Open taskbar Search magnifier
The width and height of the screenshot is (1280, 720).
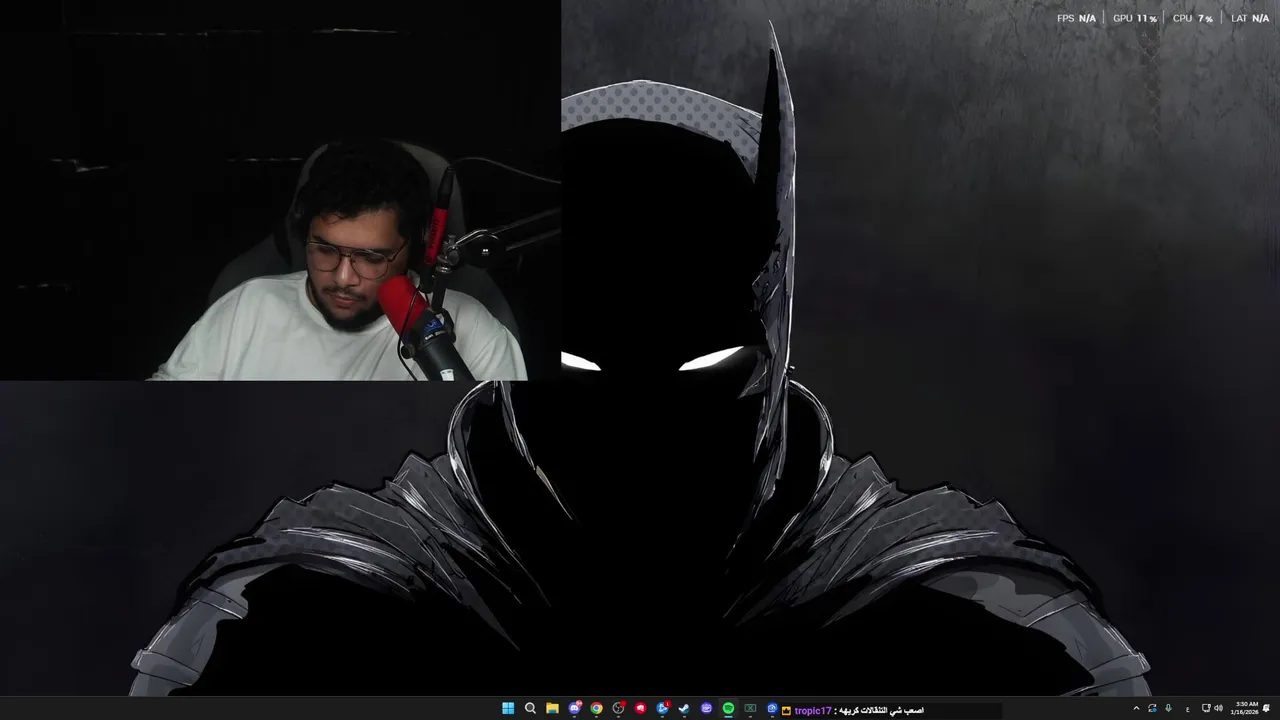point(530,708)
